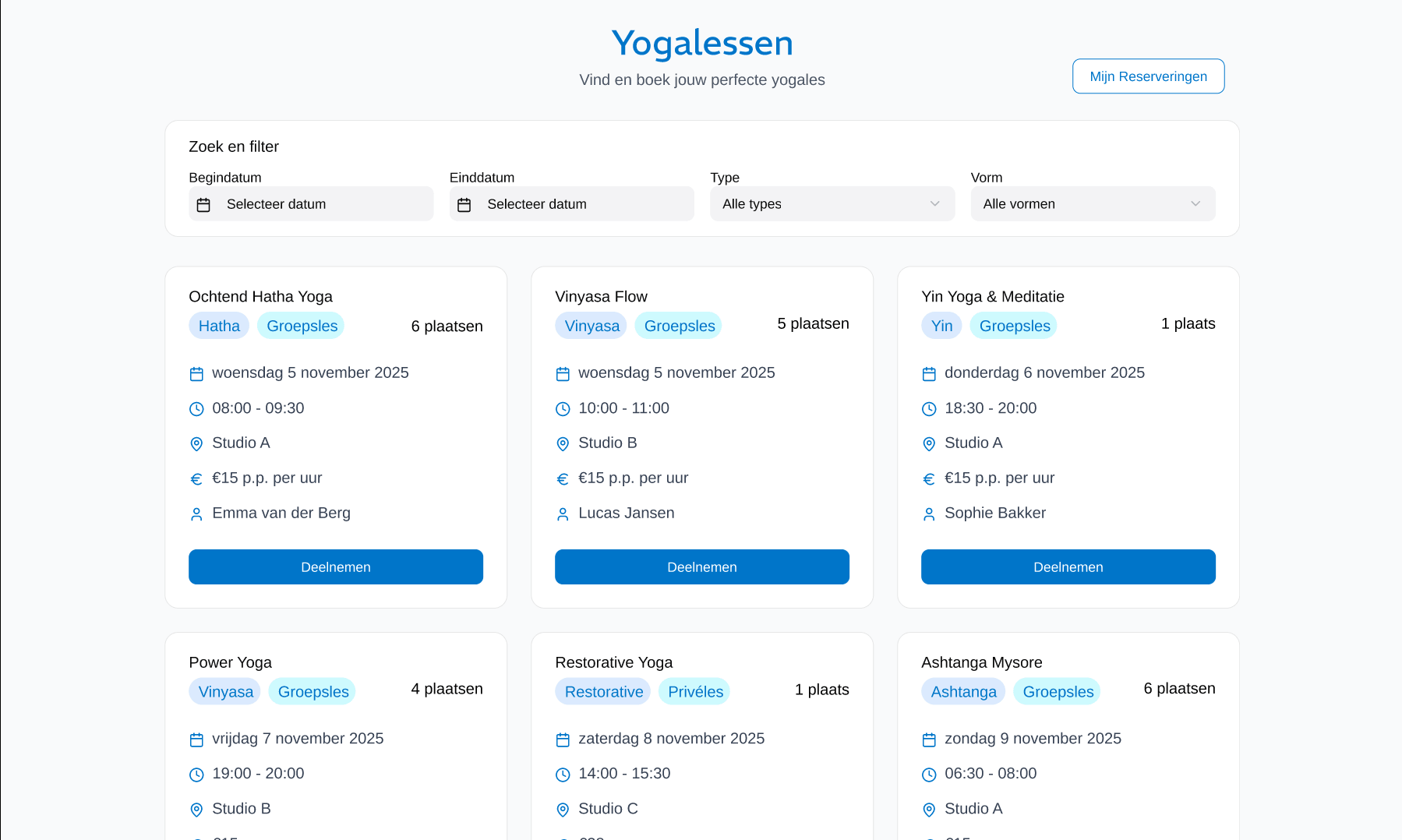Image resolution: width=1402 pixels, height=840 pixels.
Task: Open the Begindatum date picker
Action: [x=311, y=203]
